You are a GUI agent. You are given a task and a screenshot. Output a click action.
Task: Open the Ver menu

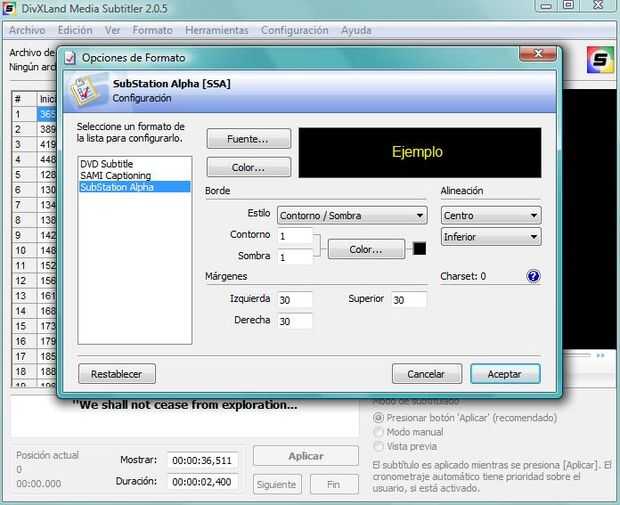click(x=112, y=30)
